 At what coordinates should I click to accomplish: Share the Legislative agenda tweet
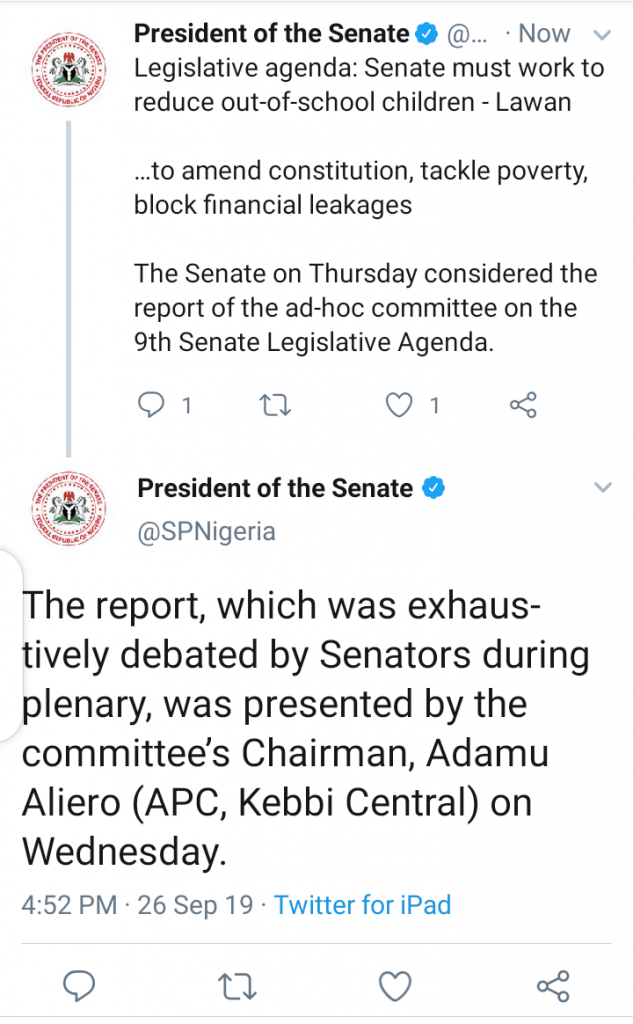pyautogui.click(x=523, y=405)
